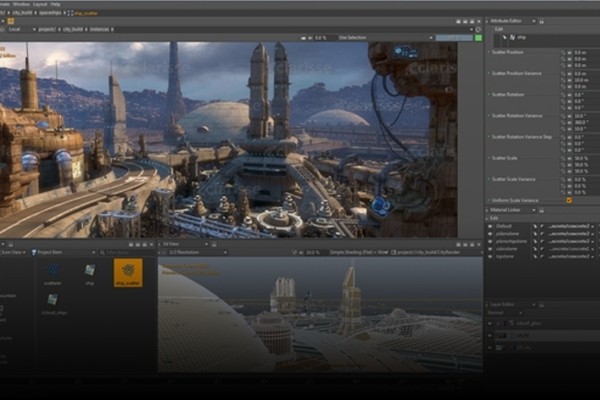Toggle the Material Linker lock icon
This screenshot has height=400, width=600.
click(541, 210)
